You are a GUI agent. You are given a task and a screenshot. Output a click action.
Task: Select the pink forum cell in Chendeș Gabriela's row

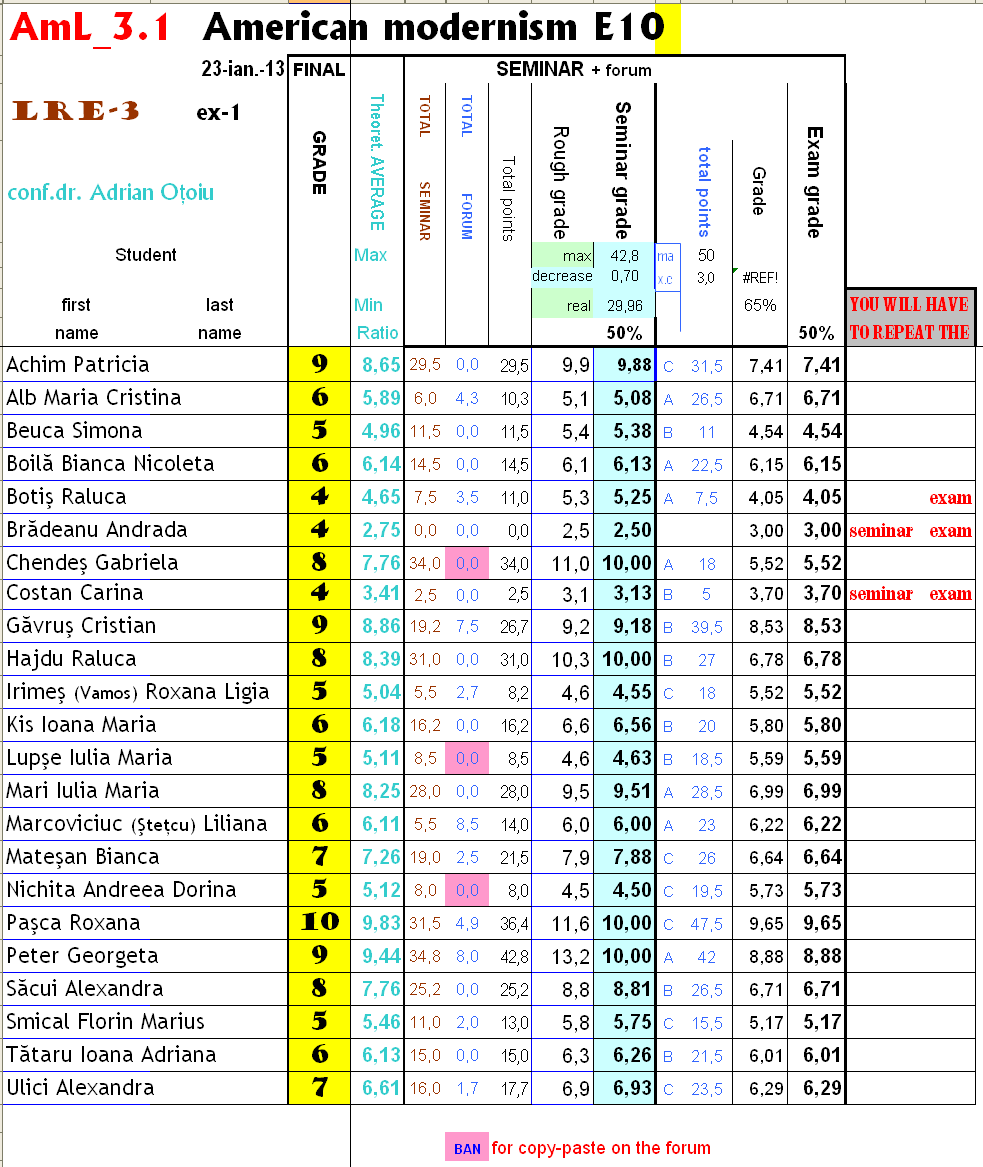(467, 563)
